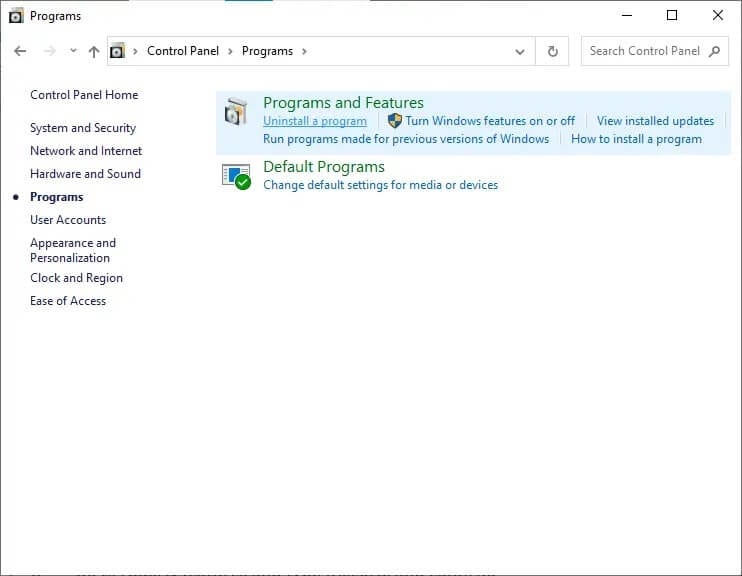
Task: Go up one level with Up arrow
Action: (x=94, y=51)
